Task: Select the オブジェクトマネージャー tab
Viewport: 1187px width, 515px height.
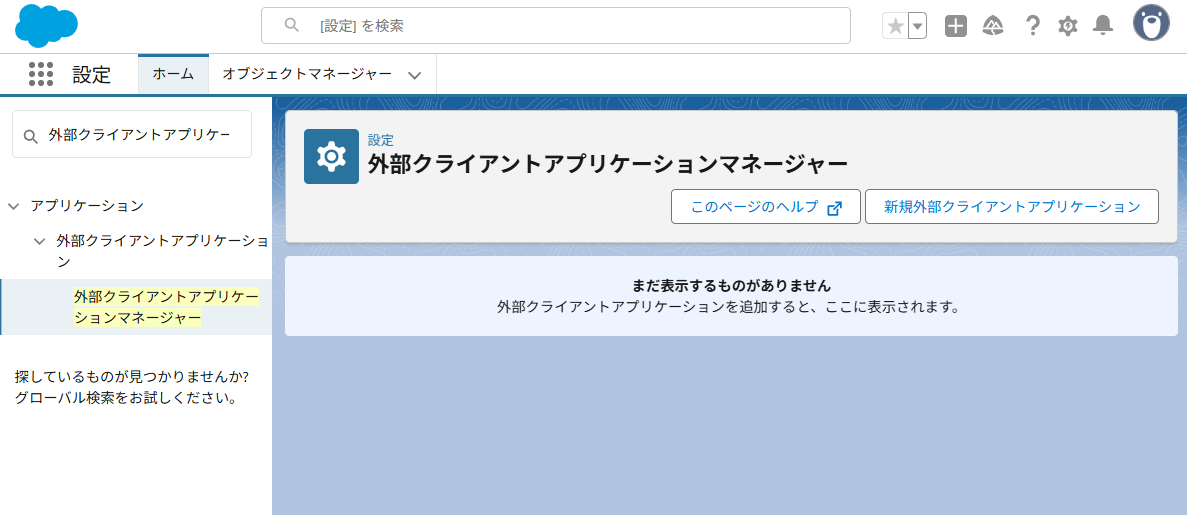Action: (307, 74)
